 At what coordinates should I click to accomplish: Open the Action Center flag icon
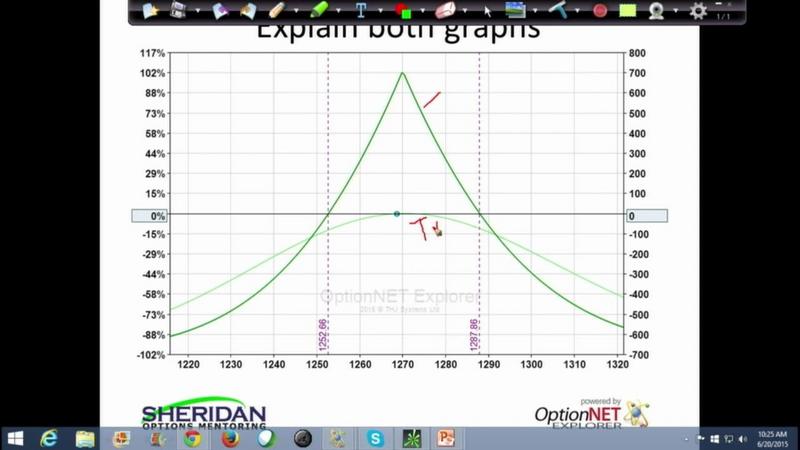(701, 439)
